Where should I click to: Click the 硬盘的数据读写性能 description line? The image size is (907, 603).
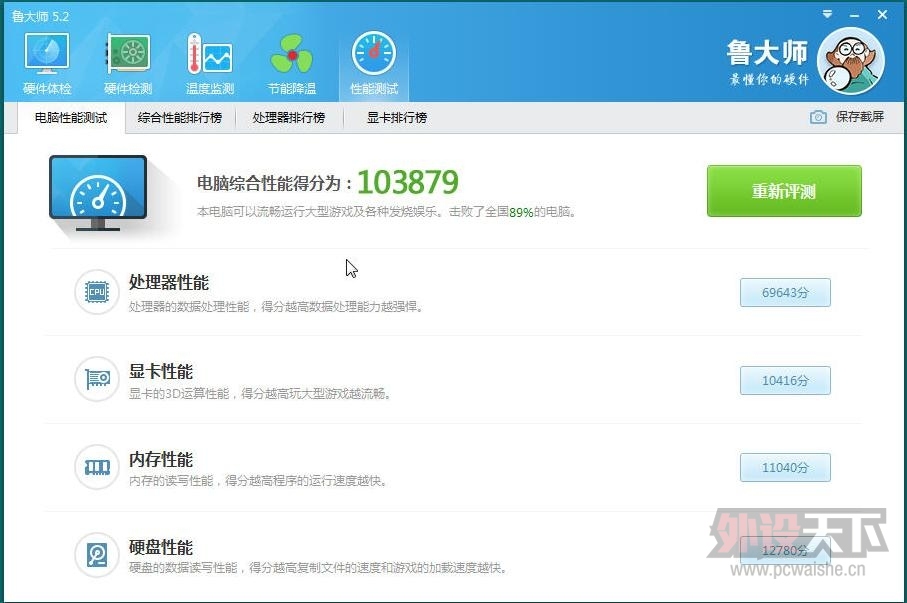tap(318, 568)
